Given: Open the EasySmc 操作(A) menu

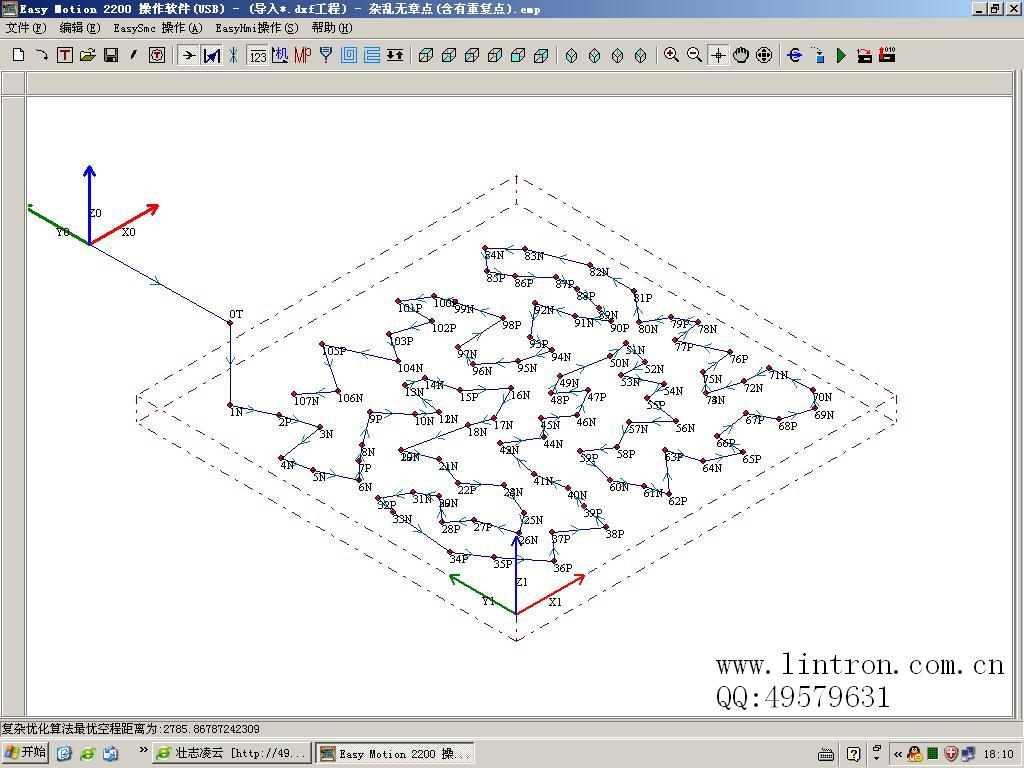Looking at the screenshot, I should coord(157,28).
